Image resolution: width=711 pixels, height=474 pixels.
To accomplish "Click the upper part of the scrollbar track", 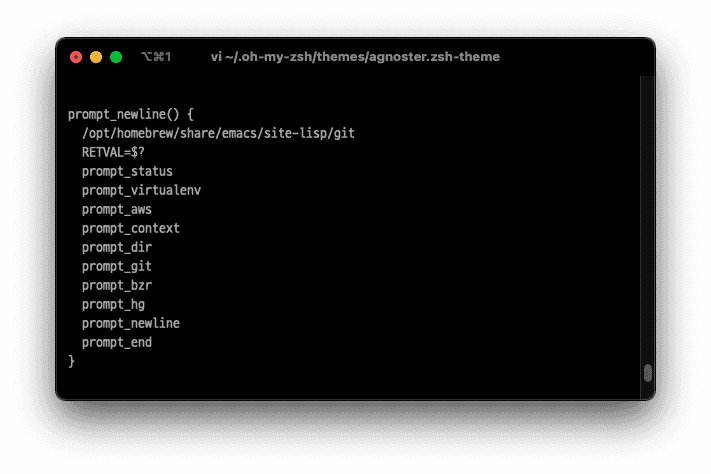I will pyautogui.click(x=647, y=150).
